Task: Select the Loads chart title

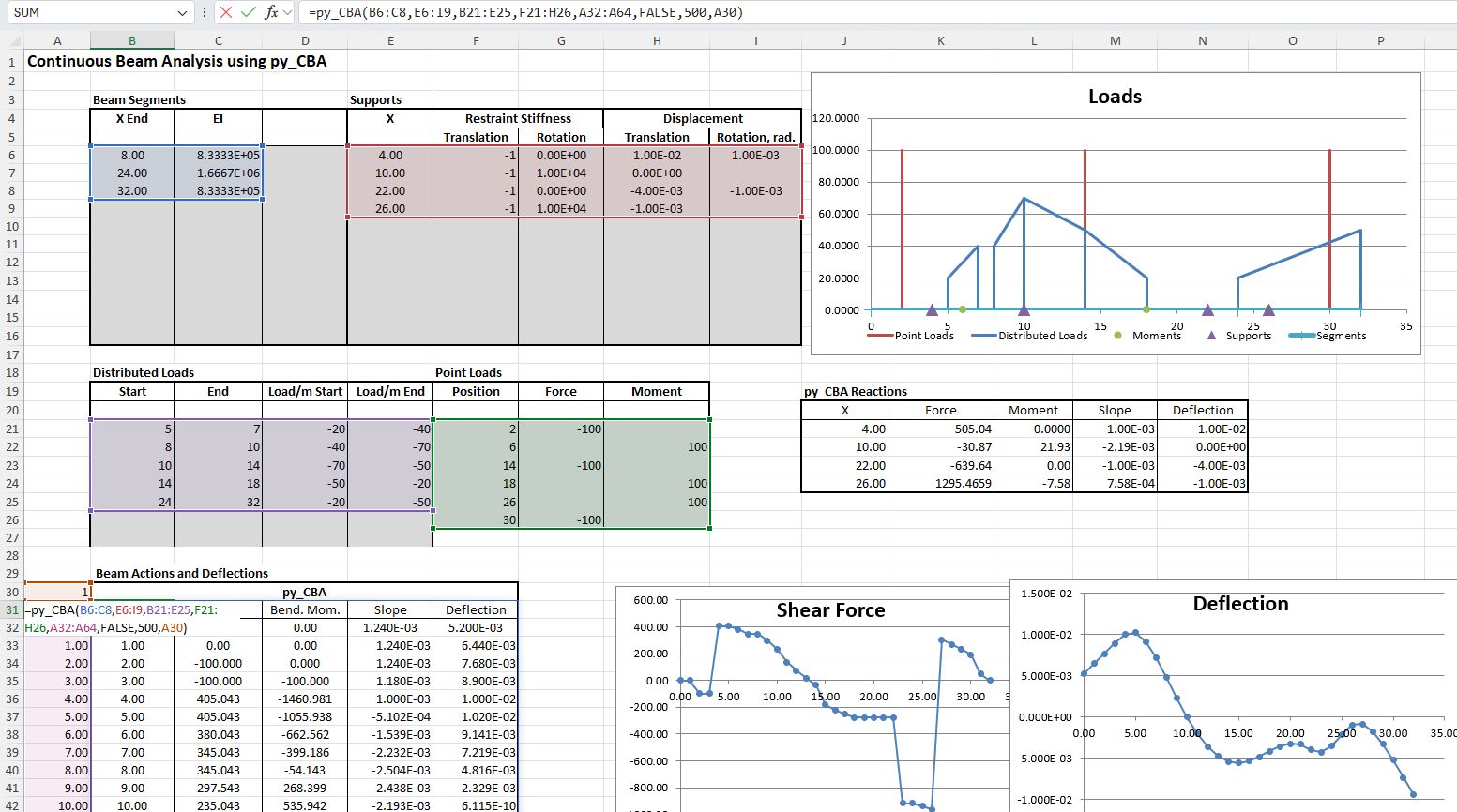Action: click(1115, 97)
